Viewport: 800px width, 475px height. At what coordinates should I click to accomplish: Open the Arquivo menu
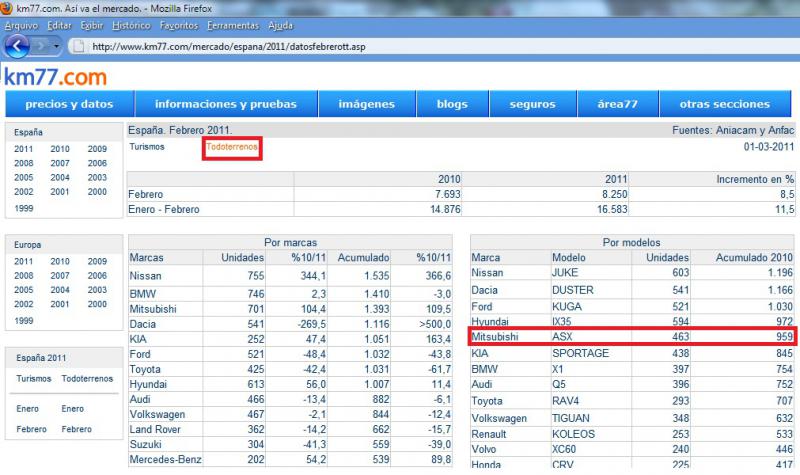tap(21, 26)
